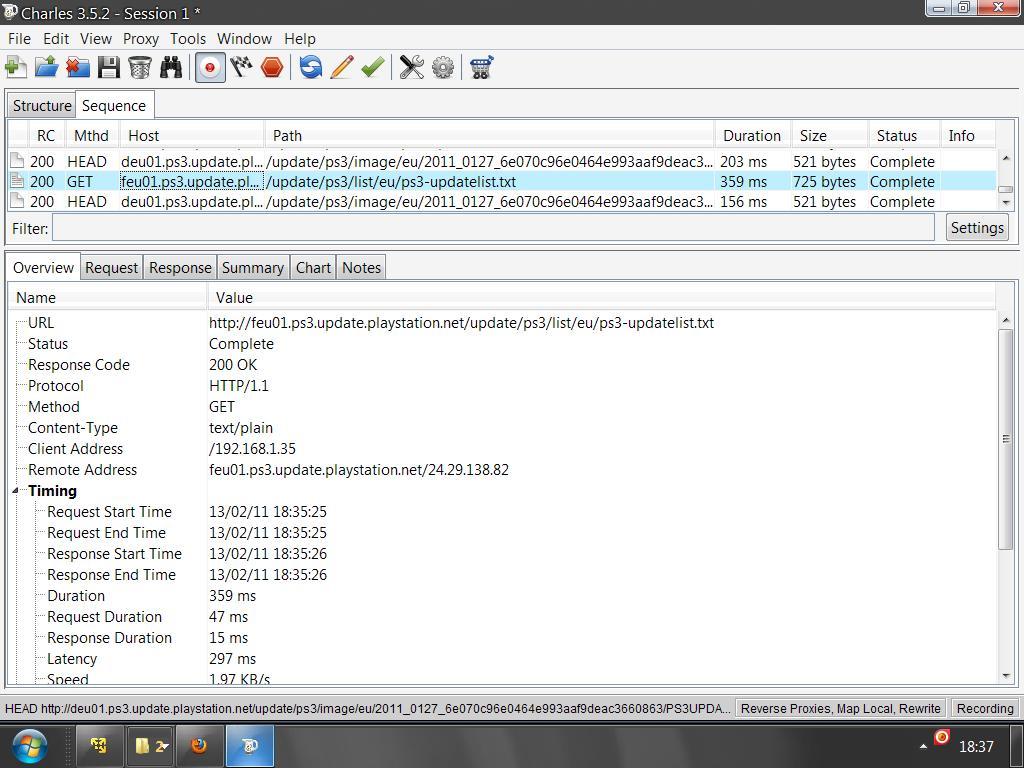
Task: Click the Recording status indicator
Action: [x=984, y=708]
